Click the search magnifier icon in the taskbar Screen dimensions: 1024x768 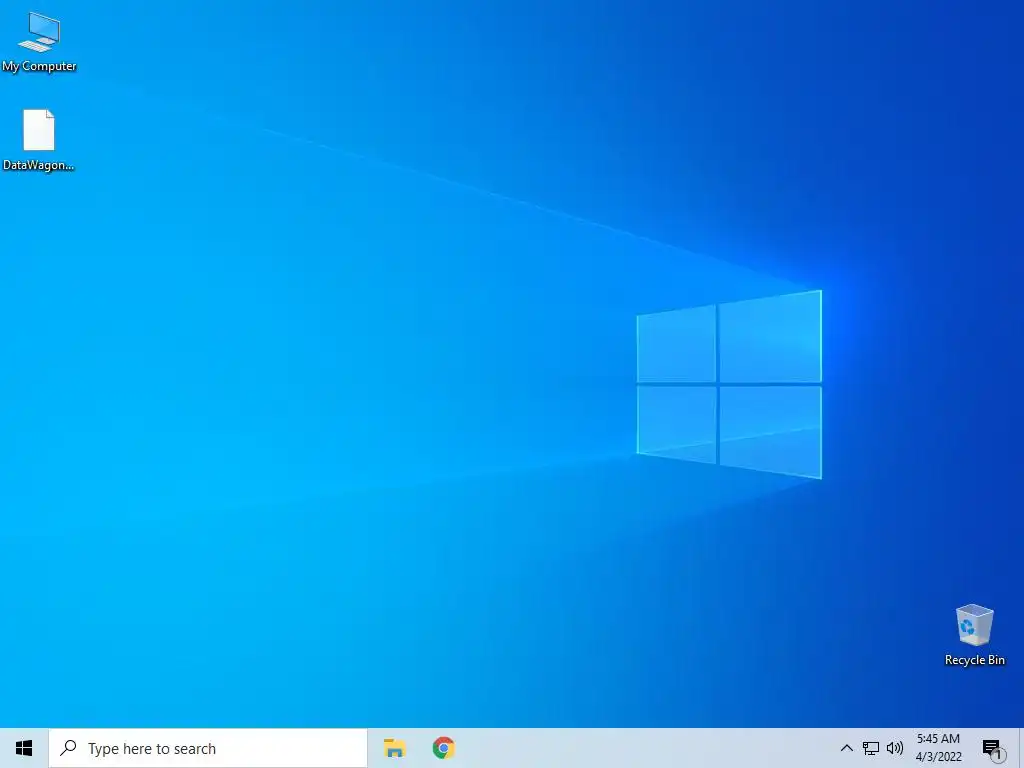click(68, 748)
